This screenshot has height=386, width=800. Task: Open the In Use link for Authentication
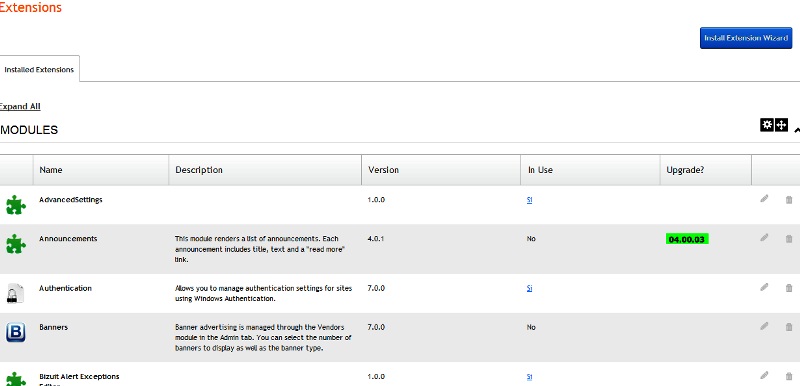[x=530, y=288]
